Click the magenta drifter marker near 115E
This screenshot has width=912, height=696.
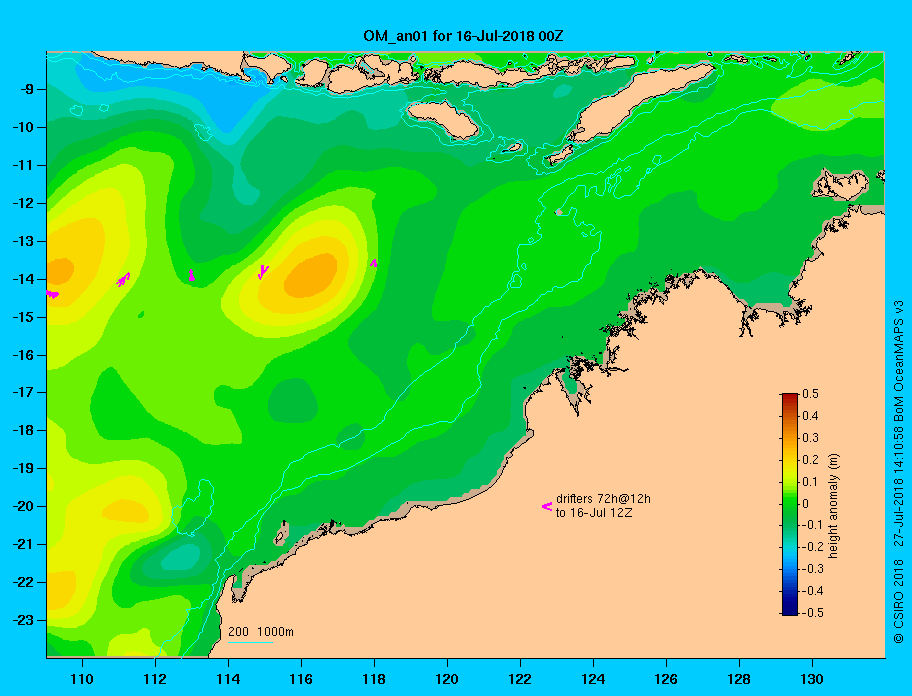(263, 272)
